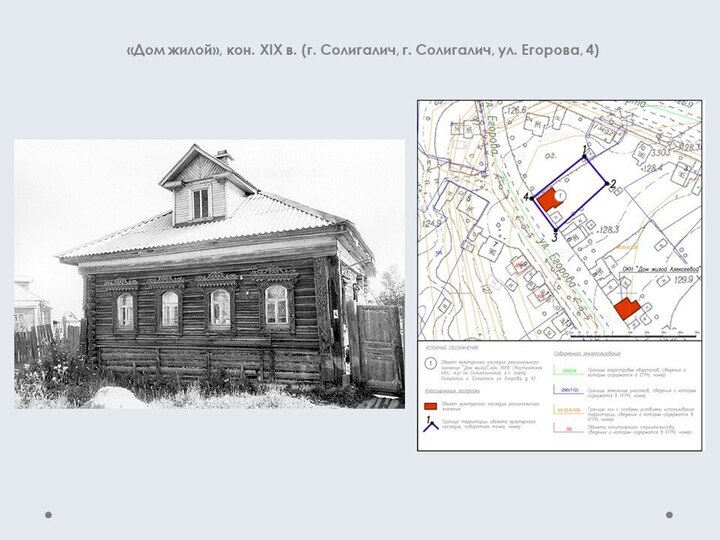720x540 pixels.
Task: Click the circled number 1 symbol in the legend
Action: pos(430,364)
